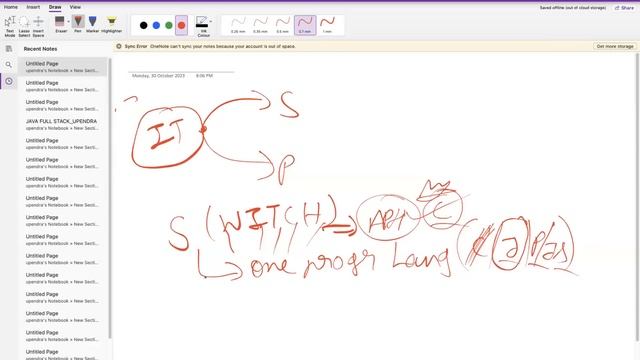Switch to the Marker tool
The image size is (640, 360).
[93, 24]
